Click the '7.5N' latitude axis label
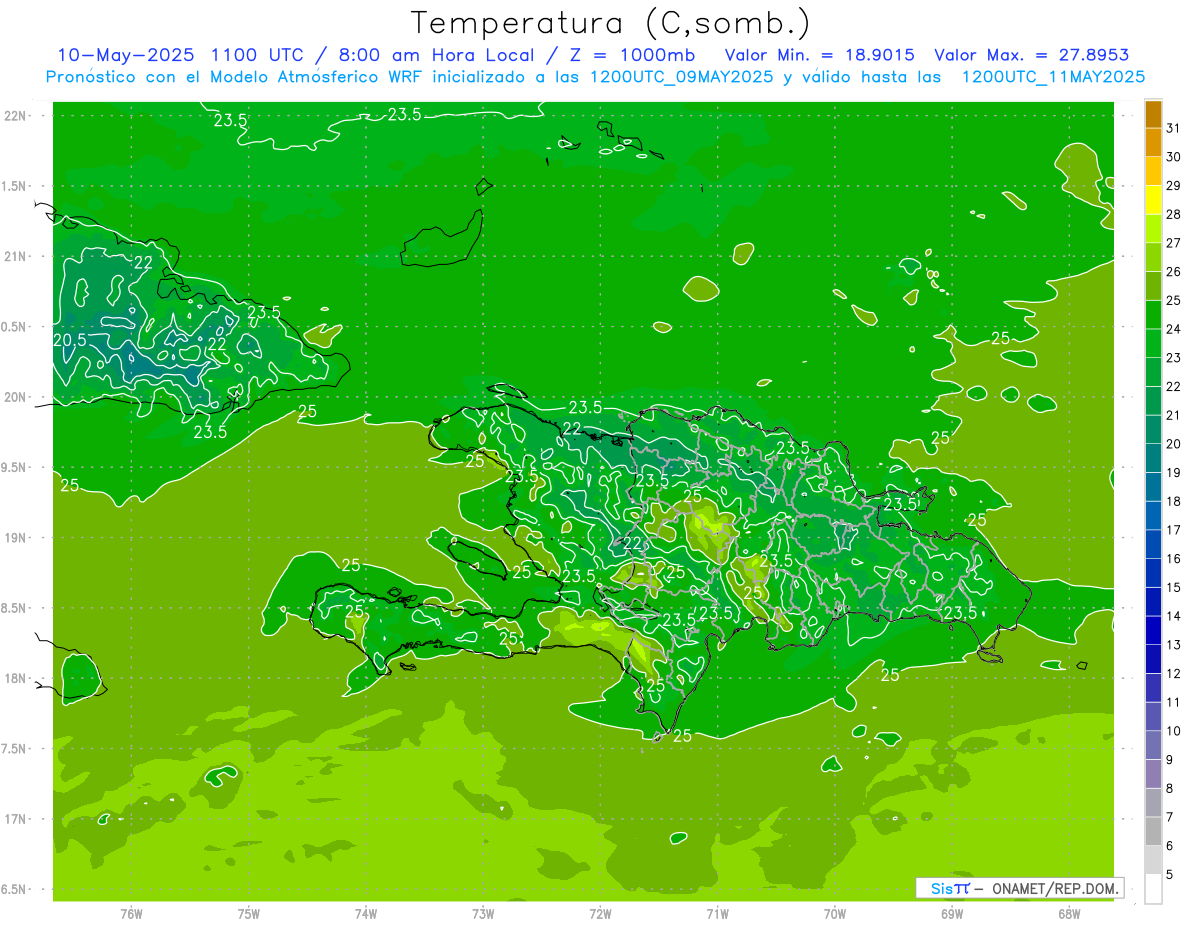Screen dimensions: 1200x927 tap(14, 749)
